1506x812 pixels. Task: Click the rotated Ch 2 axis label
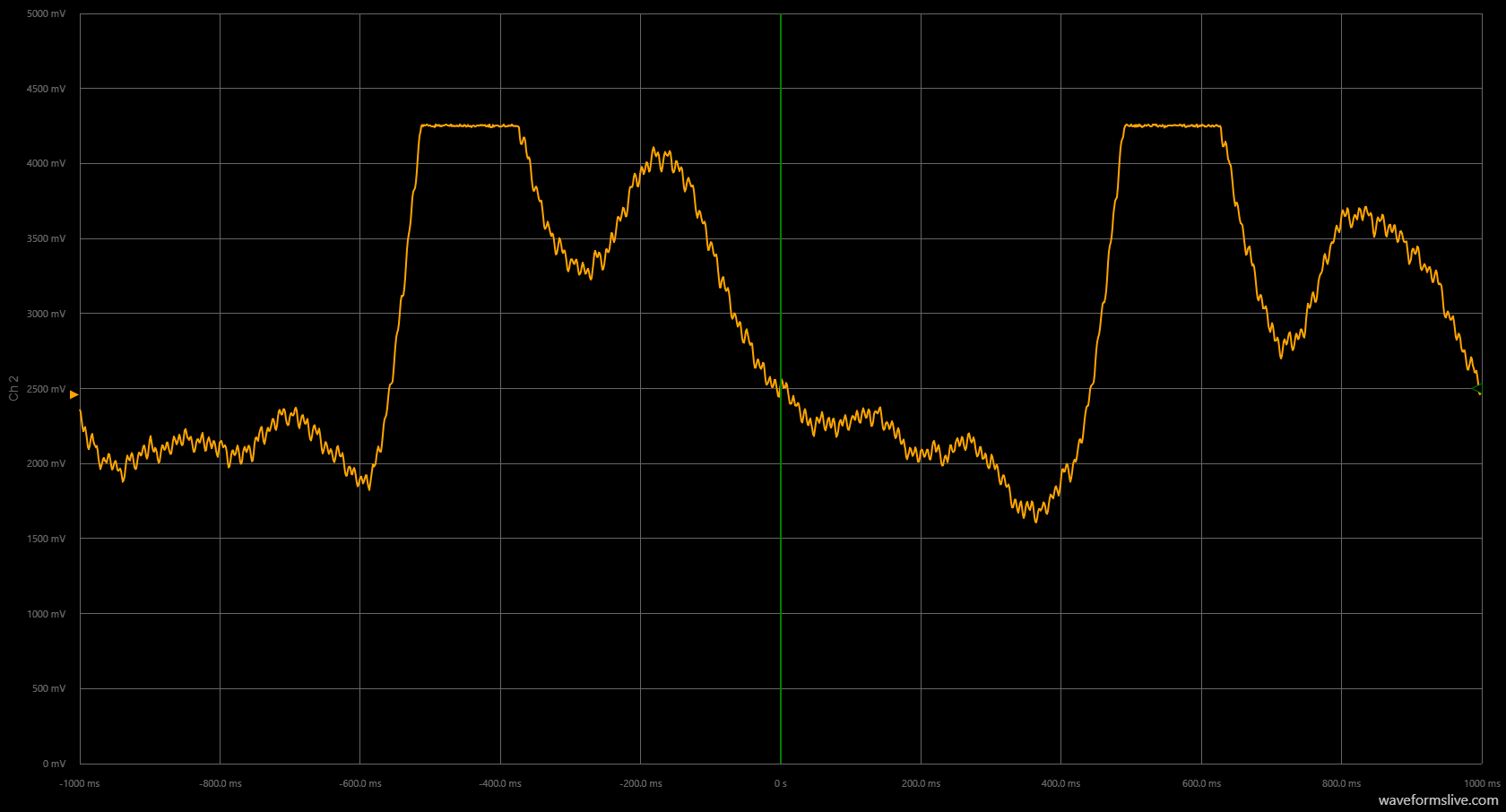click(x=13, y=388)
